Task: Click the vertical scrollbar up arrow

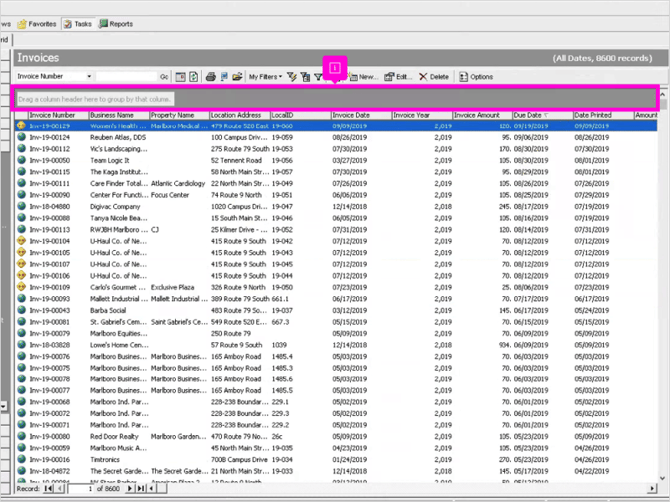Action: click(662, 94)
